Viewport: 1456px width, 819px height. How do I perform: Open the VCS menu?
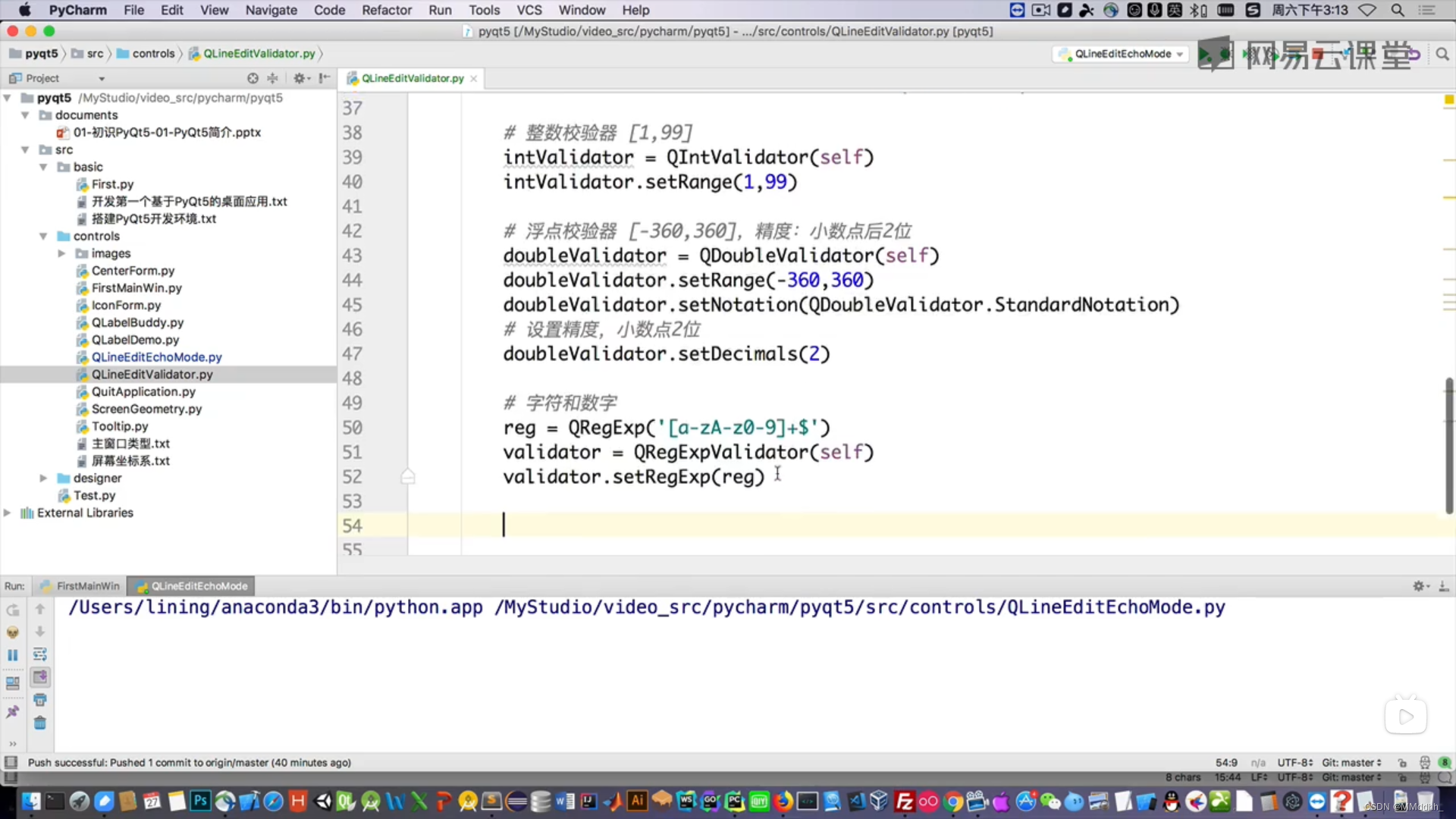(529, 10)
